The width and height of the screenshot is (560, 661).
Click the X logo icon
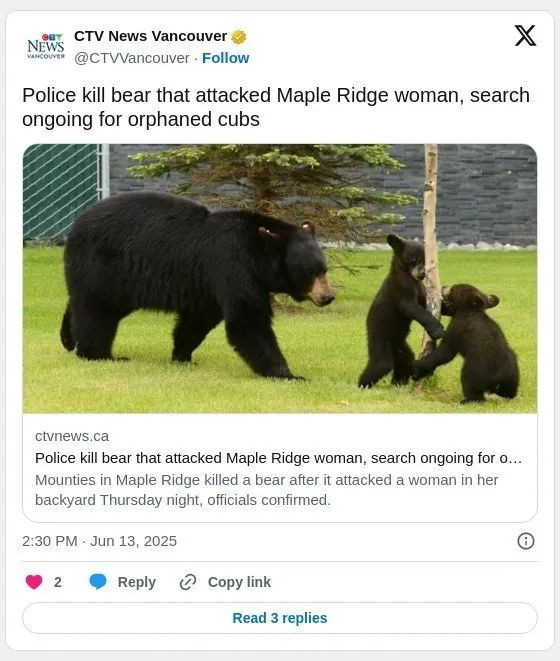tap(525, 35)
